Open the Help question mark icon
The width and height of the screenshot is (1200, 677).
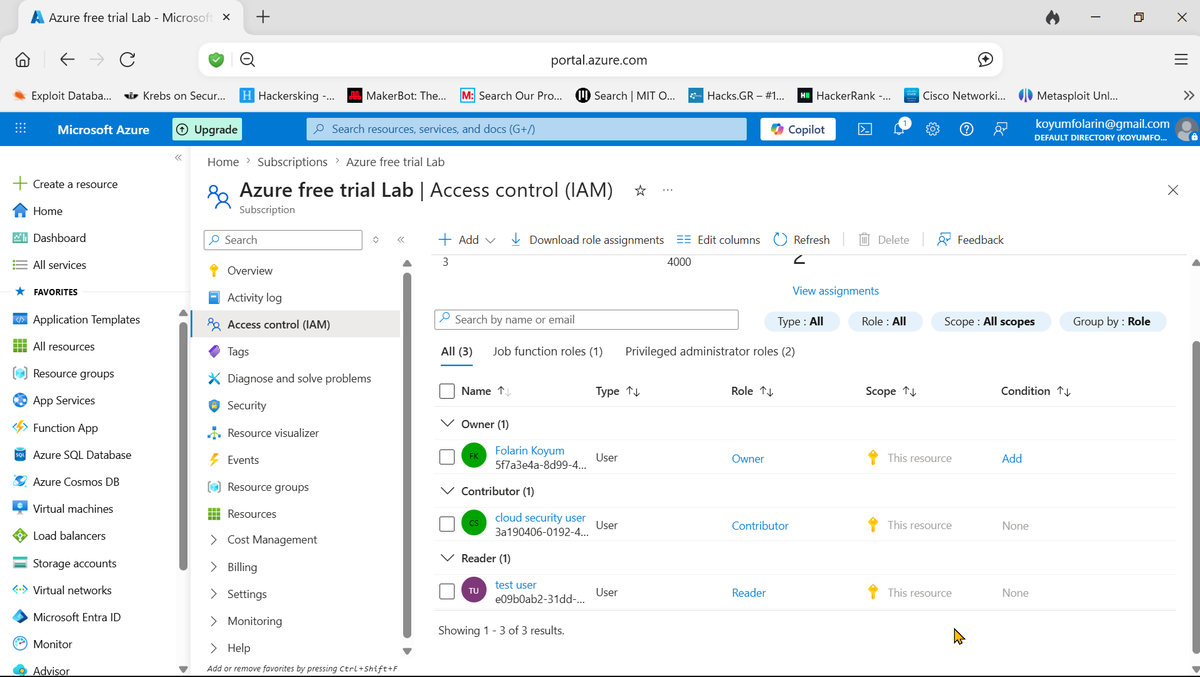point(967,129)
